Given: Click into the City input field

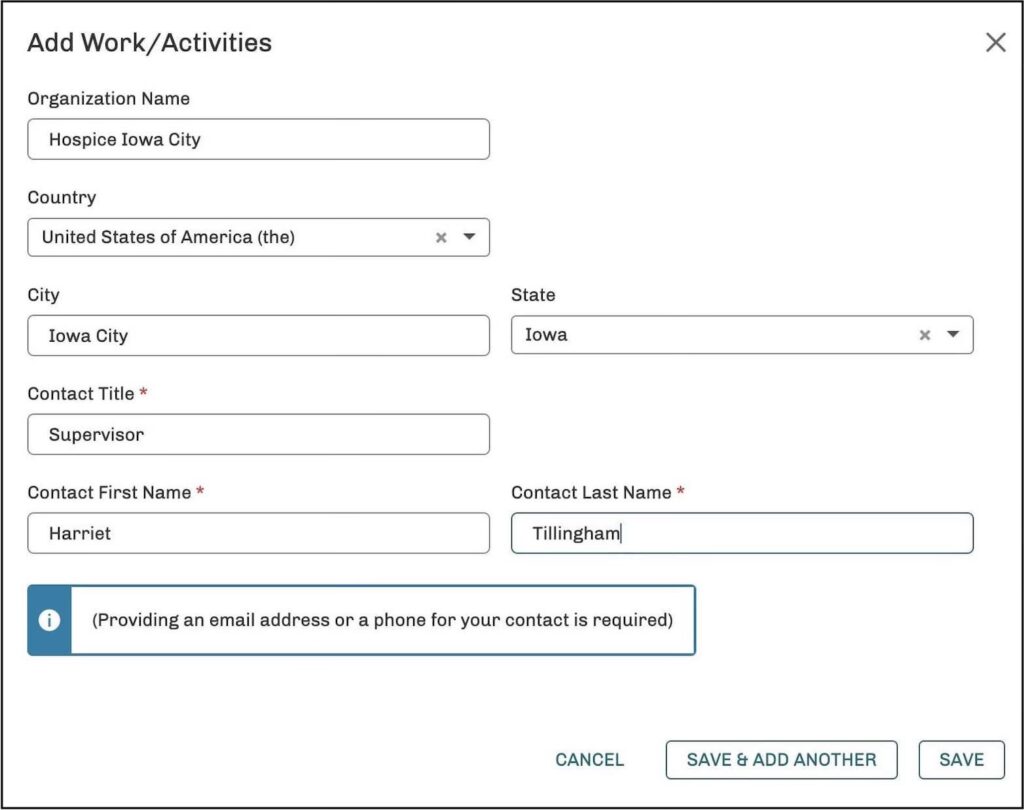Looking at the screenshot, I should [x=258, y=336].
